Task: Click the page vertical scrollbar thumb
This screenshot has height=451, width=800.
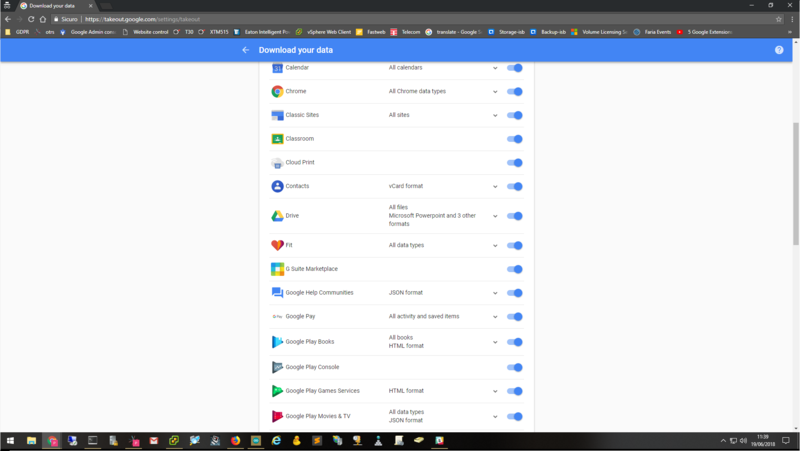Action: tap(796, 184)
